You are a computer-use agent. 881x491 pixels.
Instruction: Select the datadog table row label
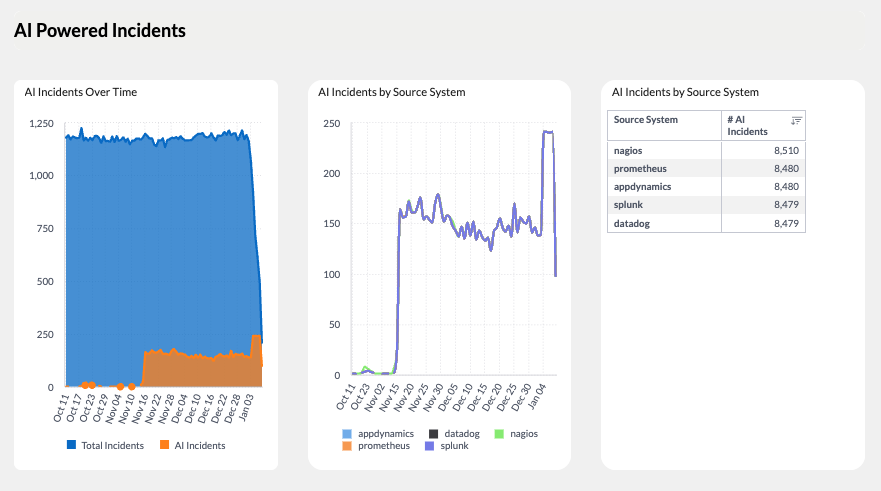coord(632,224)
